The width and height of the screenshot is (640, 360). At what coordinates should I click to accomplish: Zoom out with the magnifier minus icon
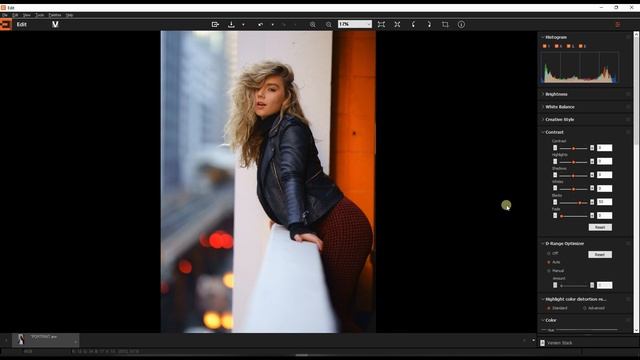coord(329,24)
